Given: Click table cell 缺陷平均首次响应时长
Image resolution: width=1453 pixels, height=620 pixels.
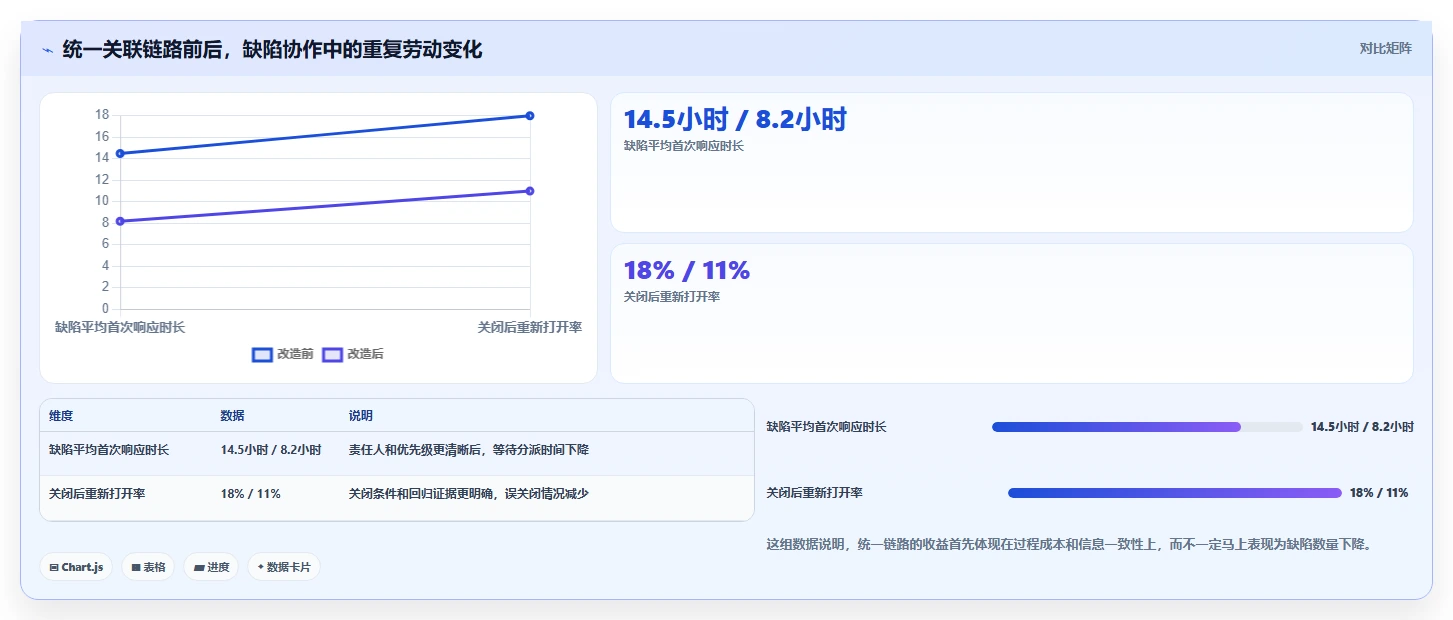Looking at the screenshot, I should tap(109, 450).
